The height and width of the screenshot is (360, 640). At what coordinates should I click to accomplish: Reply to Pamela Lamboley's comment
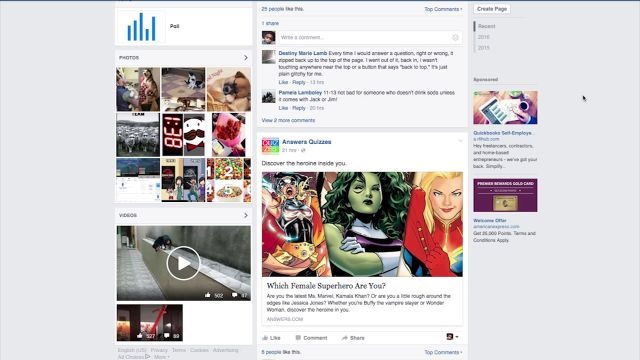pyautogui.click(x=299, y=108)
